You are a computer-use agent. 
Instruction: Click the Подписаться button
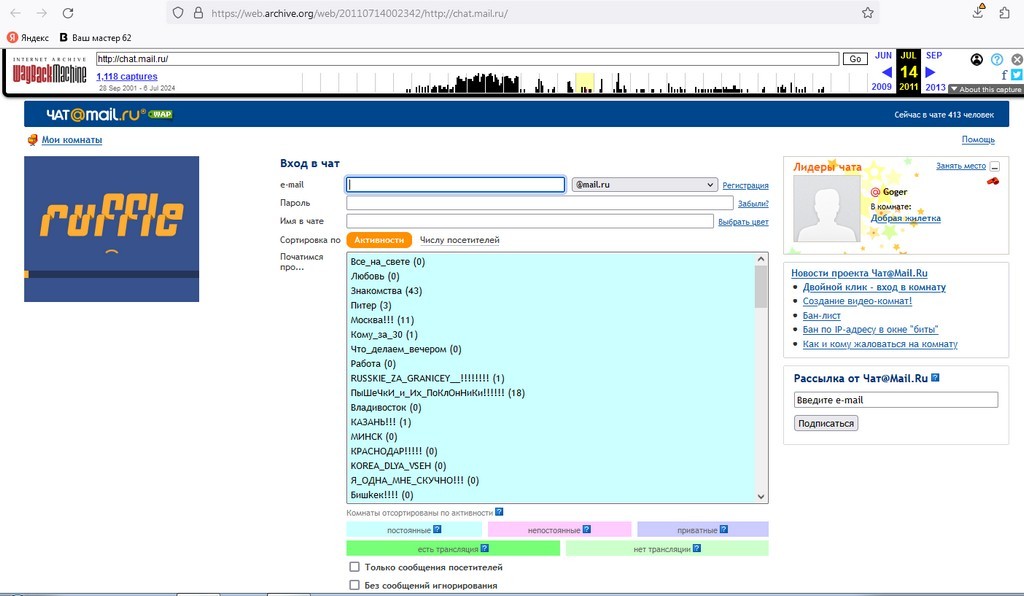[826, 423]
